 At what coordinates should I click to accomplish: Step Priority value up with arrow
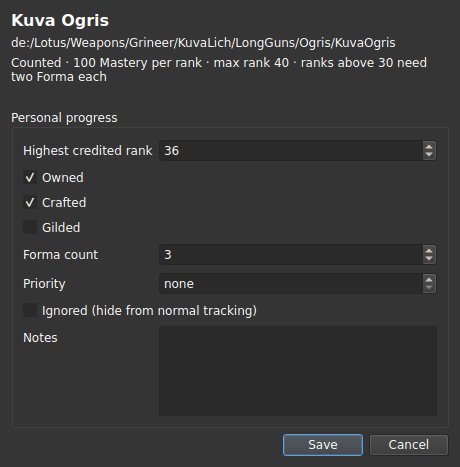pos(429,279)
